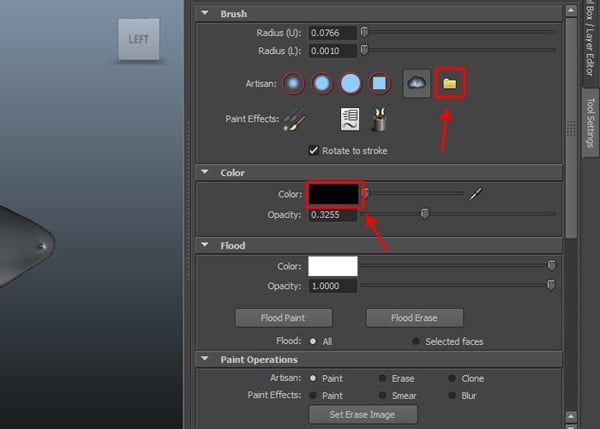This screenshot has height=429, width=600.
Task: Open the black brush Color swatch
Action: coord(334,194)
